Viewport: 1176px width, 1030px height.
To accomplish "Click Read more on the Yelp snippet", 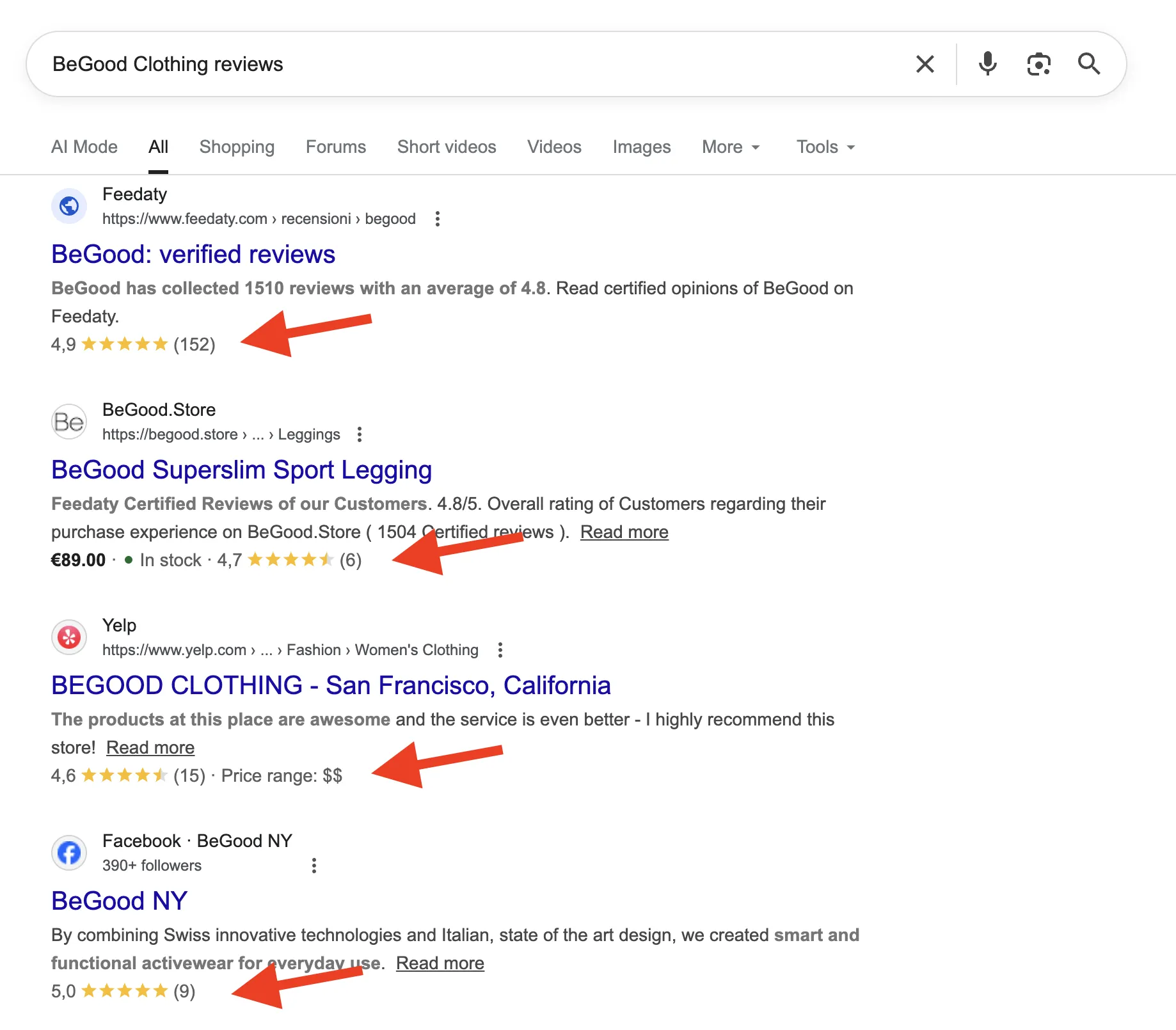I will [x=150, y=747].
